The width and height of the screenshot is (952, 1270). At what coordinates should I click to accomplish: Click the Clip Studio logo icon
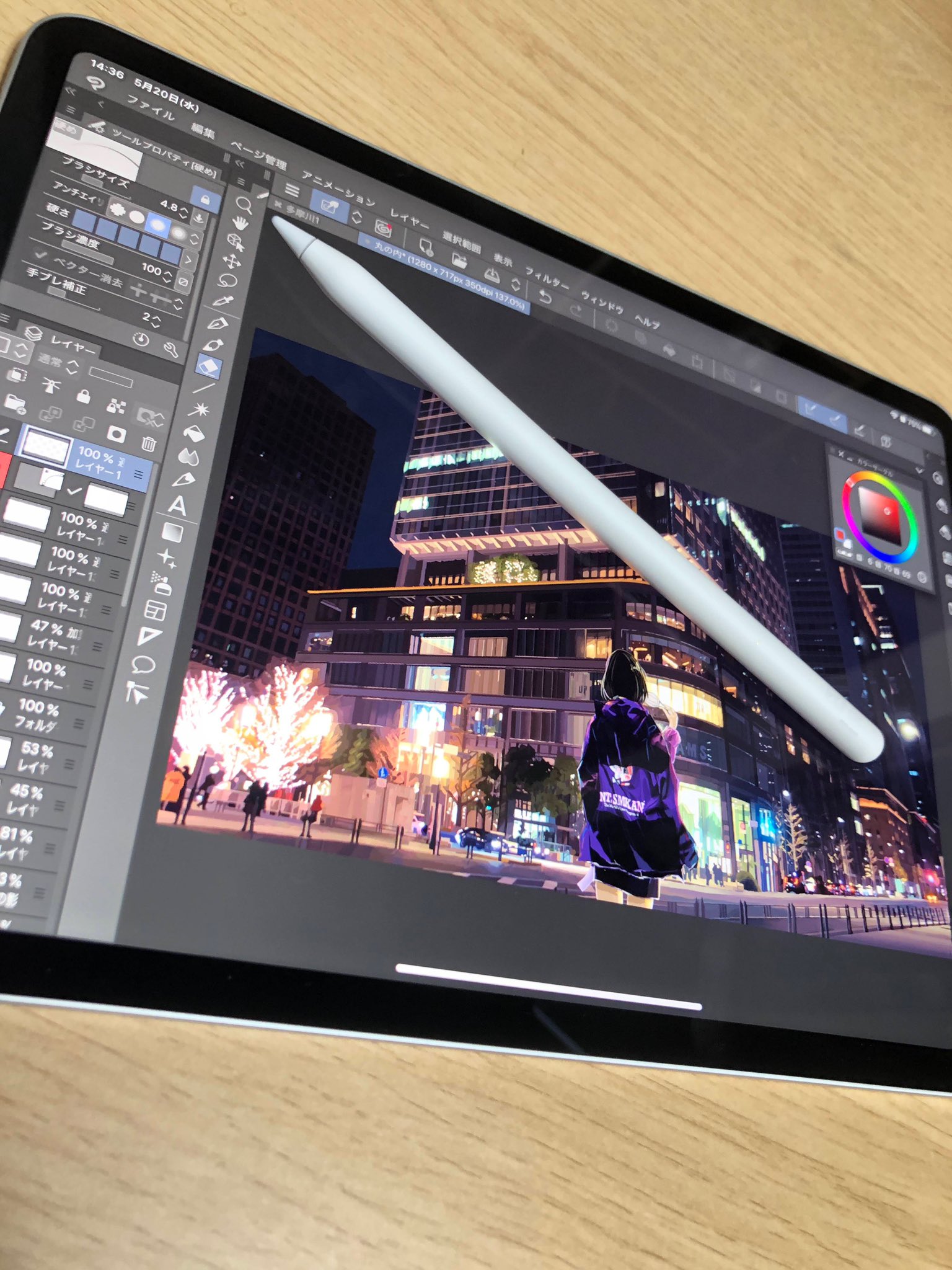click(x=95, y=84)
